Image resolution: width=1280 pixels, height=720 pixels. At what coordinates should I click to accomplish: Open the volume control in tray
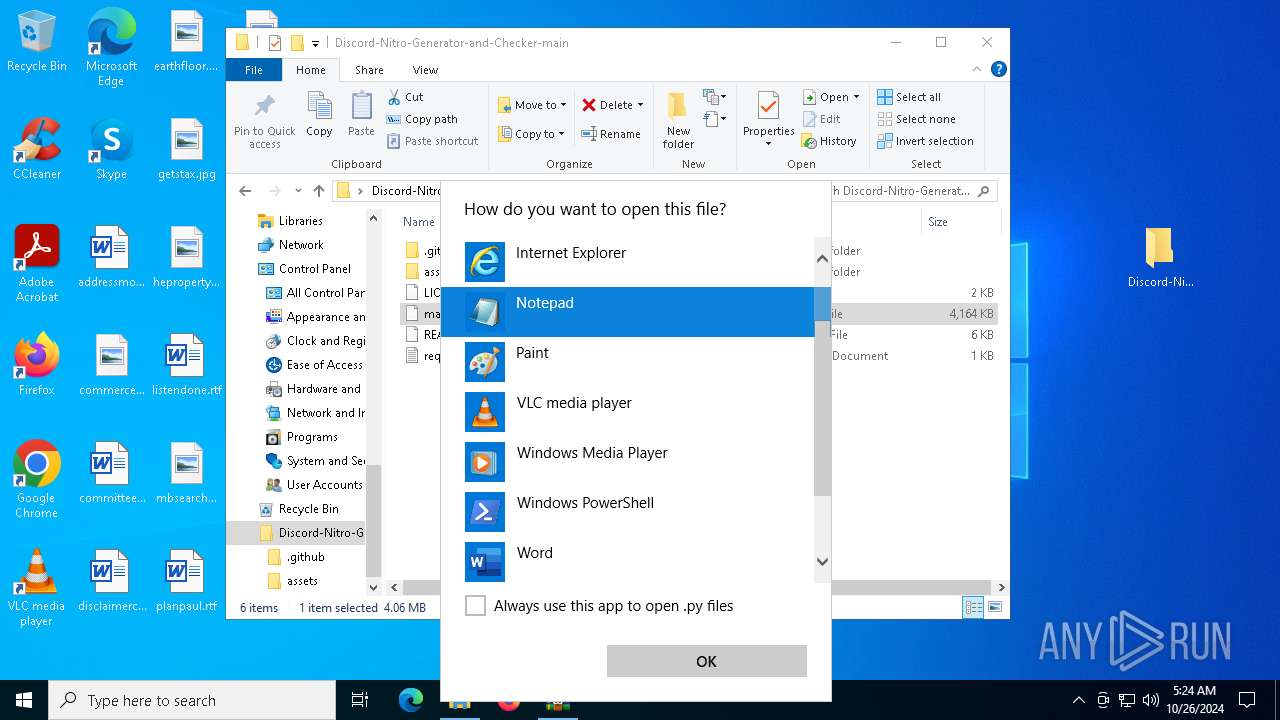coord(1150,700)
